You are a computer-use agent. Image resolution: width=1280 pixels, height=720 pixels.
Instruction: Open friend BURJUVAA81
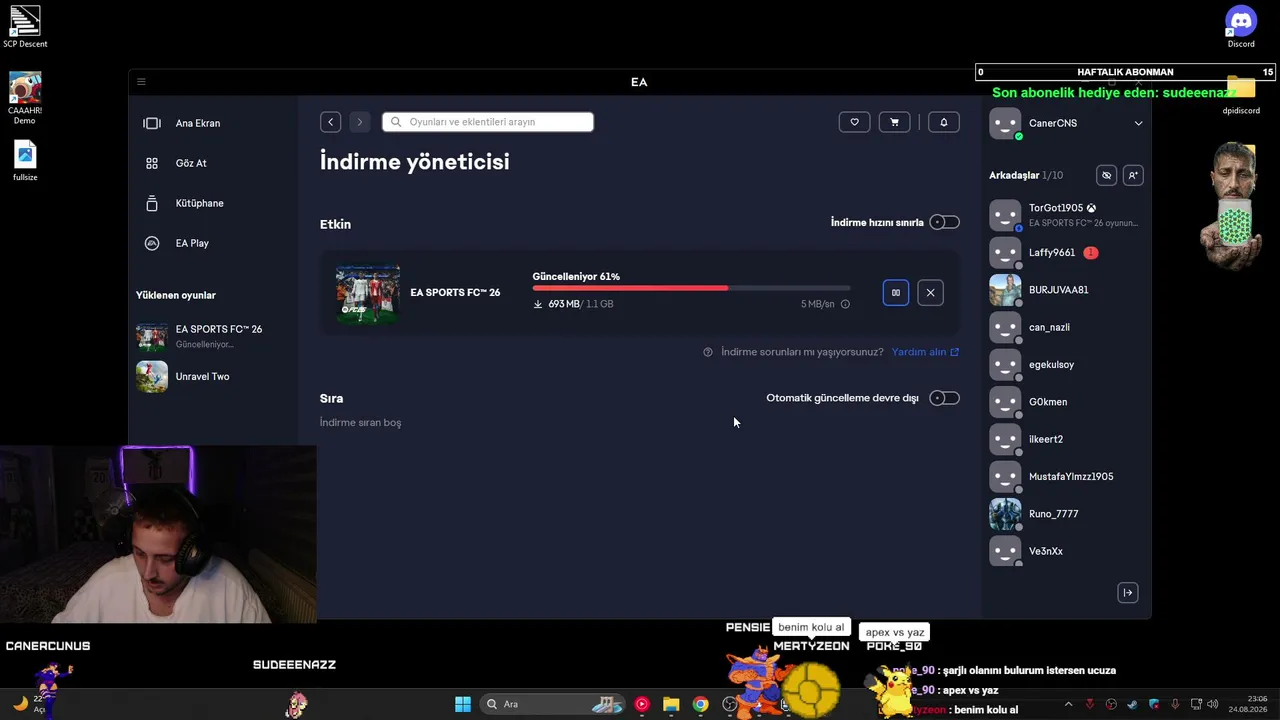[x=1066, y=290]
